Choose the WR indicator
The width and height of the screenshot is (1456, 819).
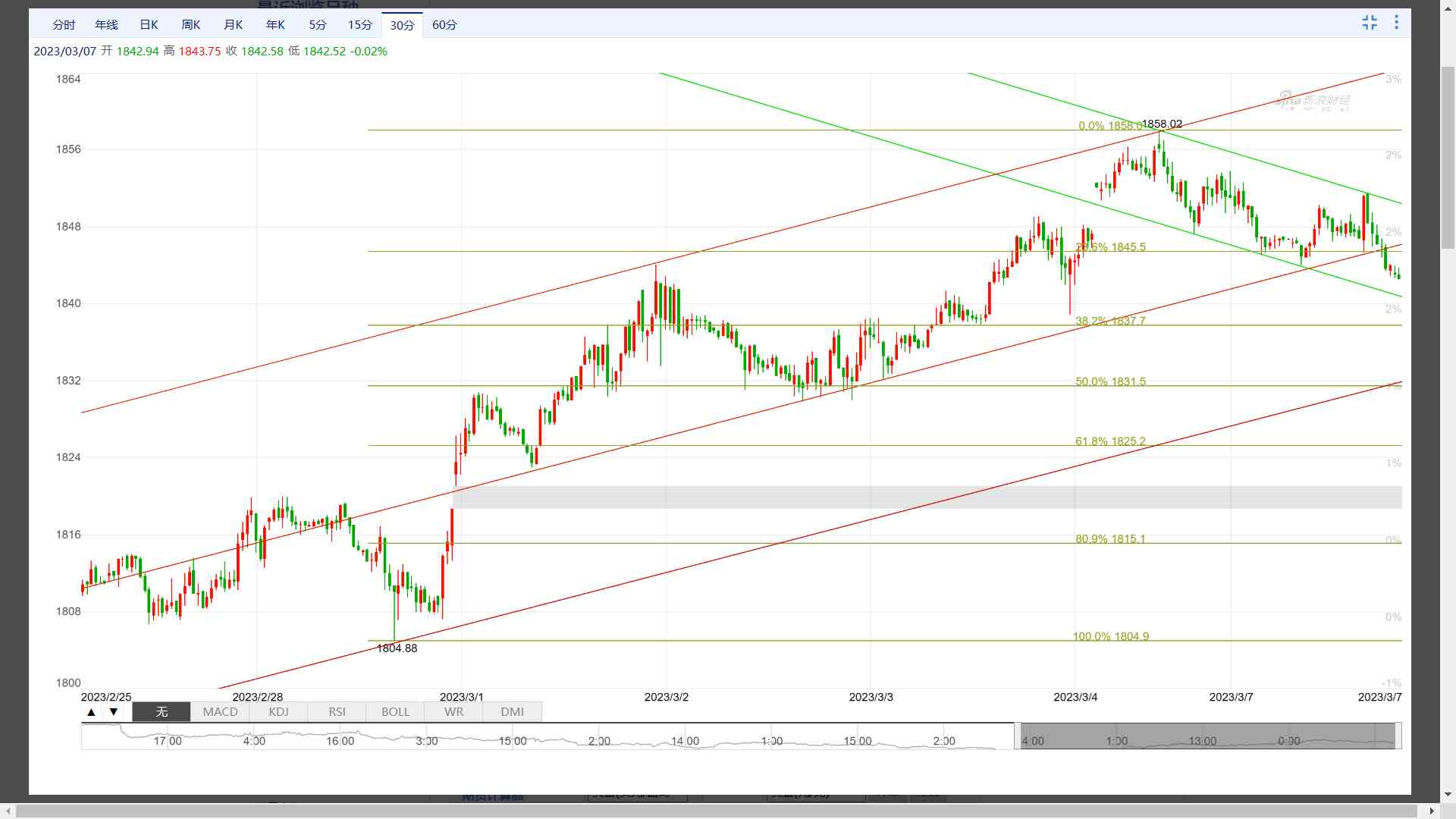pos(453,712)
